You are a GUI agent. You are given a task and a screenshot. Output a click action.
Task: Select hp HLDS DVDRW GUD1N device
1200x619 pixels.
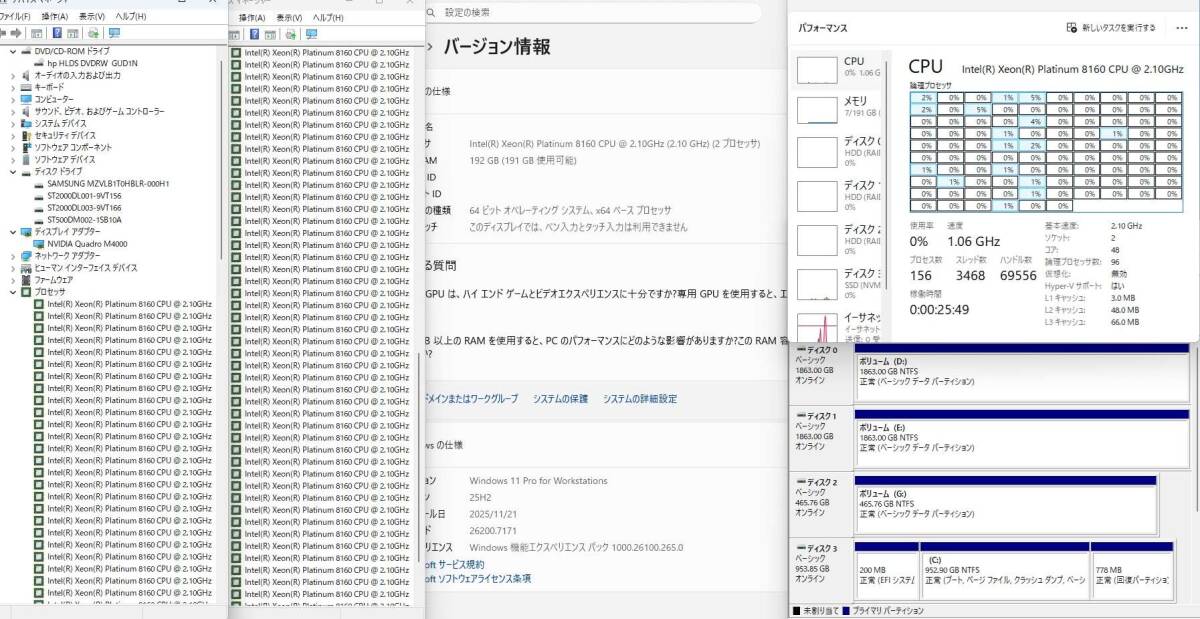coord(92,63)
